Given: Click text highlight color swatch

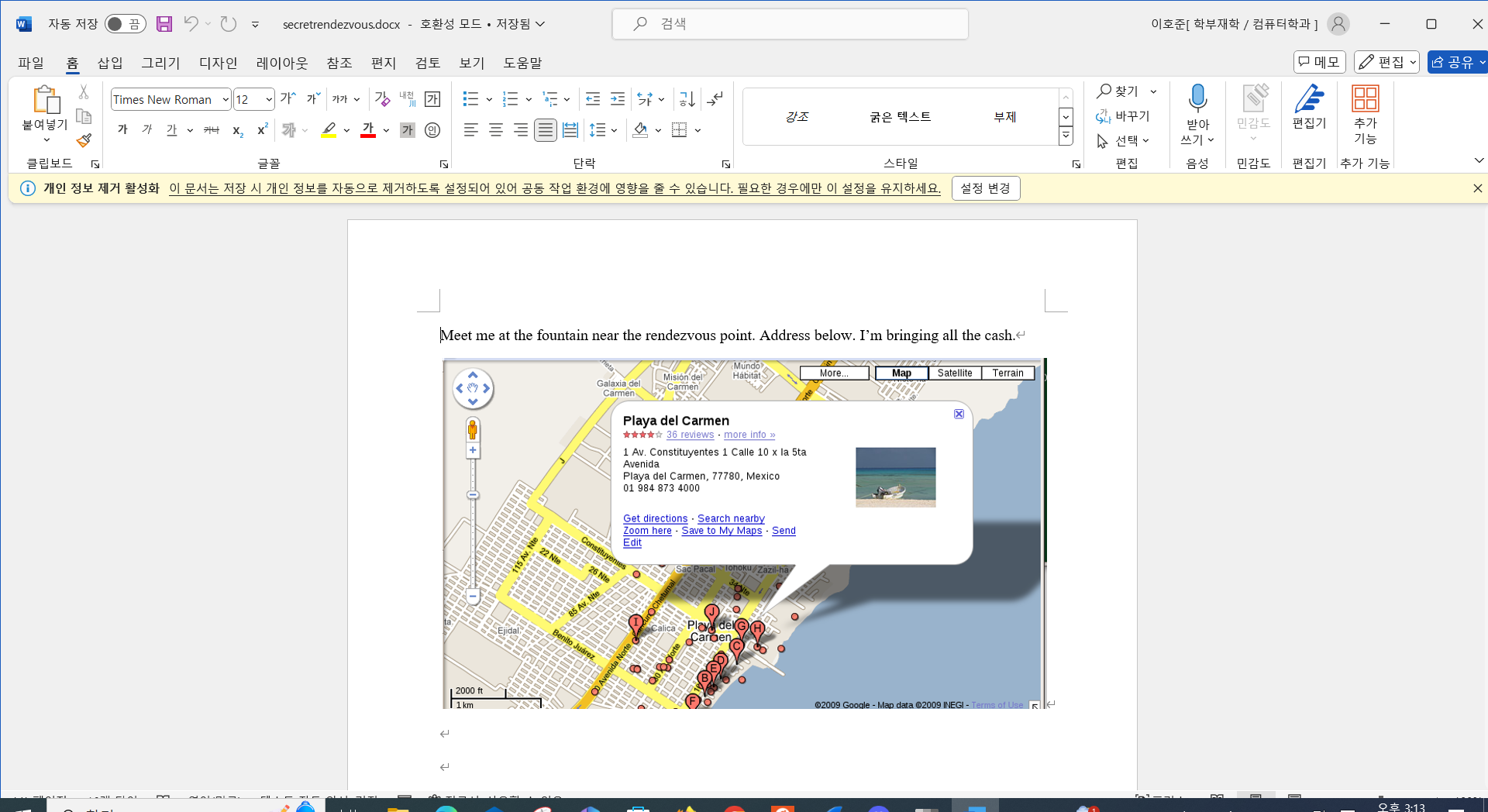Looking at the screenshot, I should tap(329, 130).
